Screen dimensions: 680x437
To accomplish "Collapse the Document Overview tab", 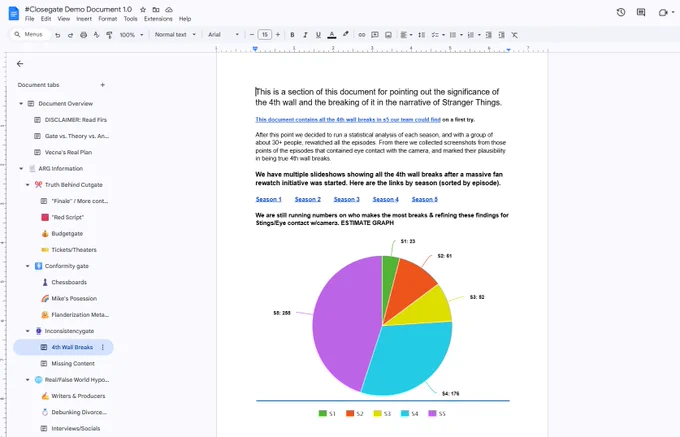I will 21,104.
